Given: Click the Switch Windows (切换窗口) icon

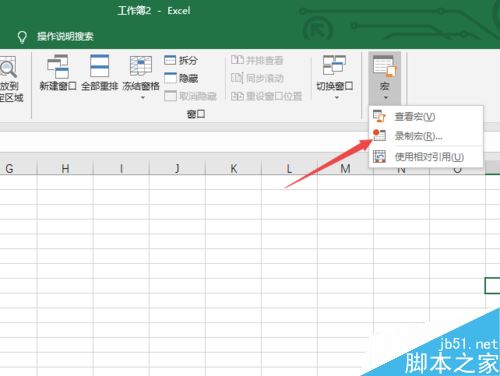Looking at the screenshot, I should (x=334, y=65).
